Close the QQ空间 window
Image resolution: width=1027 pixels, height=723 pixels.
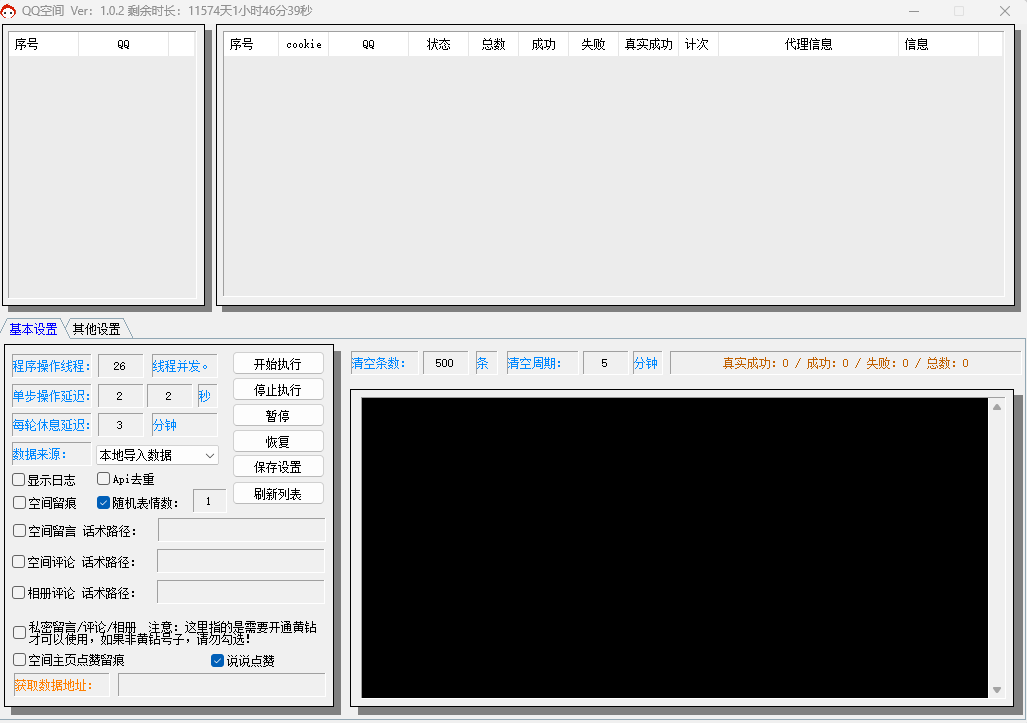pyautogui.click(x=1005, y=11)
